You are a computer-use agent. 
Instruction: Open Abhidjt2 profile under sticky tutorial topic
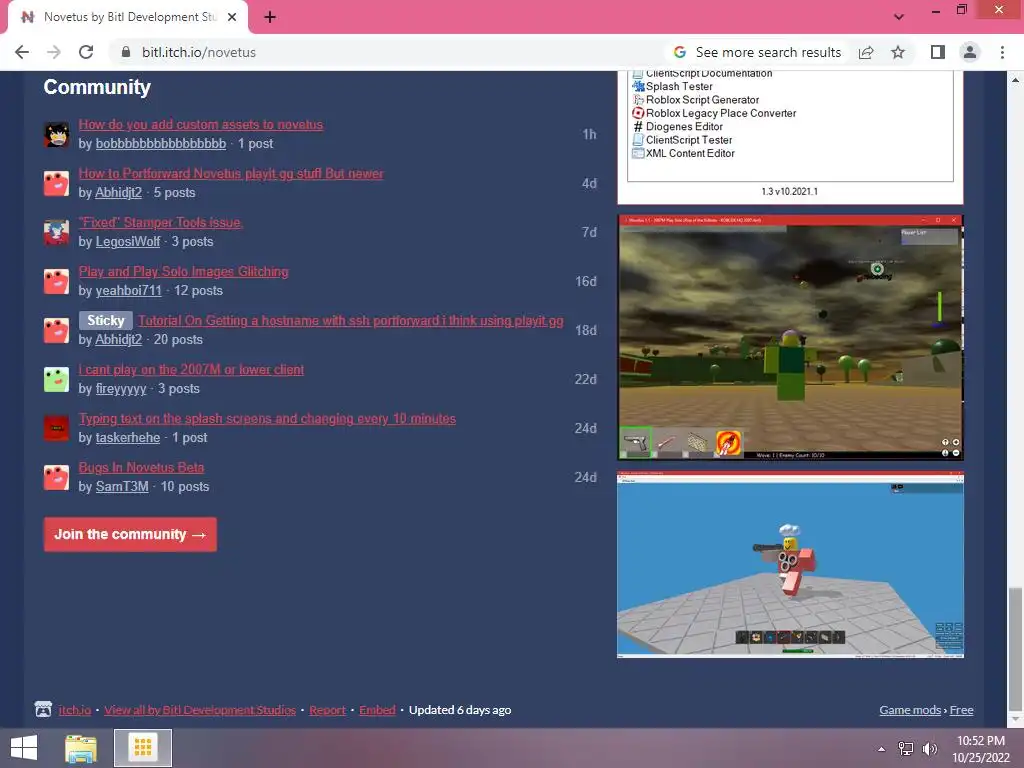click(x=118, y=340)
